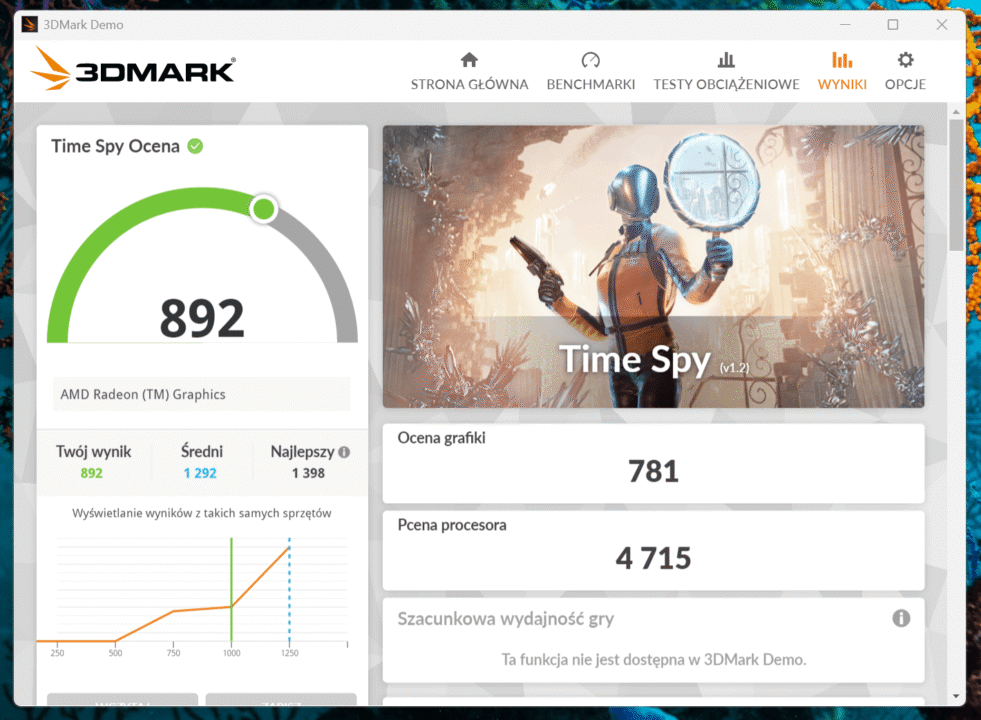This screenshot has width=981, height=720.
Task: Switch to the WYNIKI section
Action: click(842, 70)
